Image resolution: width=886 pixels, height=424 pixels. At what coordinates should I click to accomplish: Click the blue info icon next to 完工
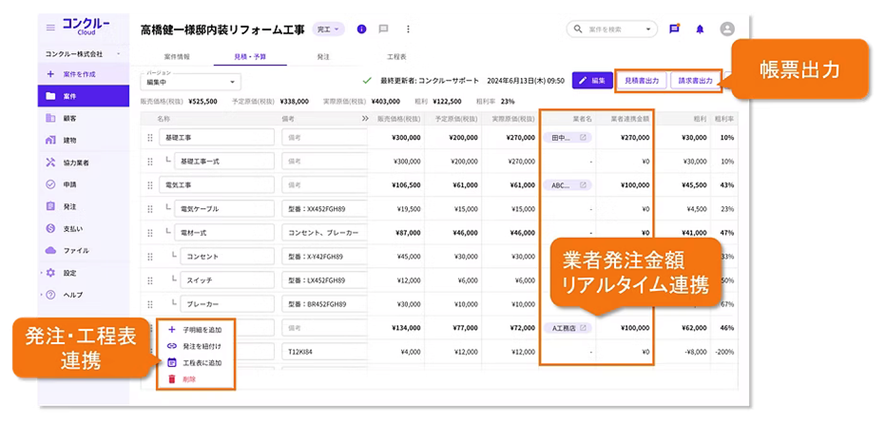tap(360, 29)
